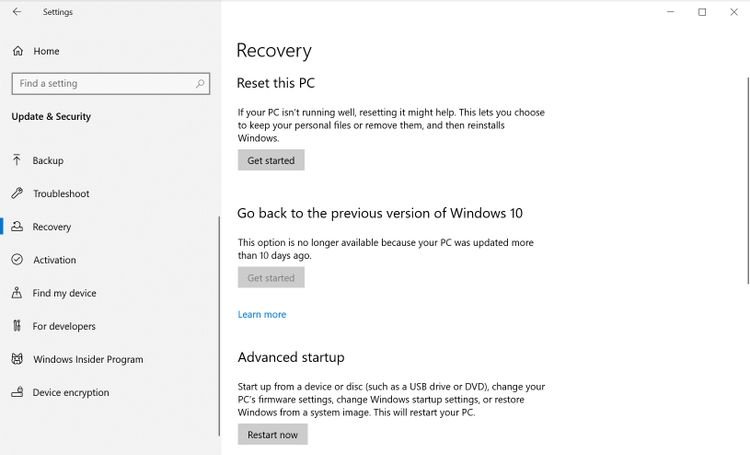
Task: Open Activation via its checkmark icon
Action: [x=17, y=259]
